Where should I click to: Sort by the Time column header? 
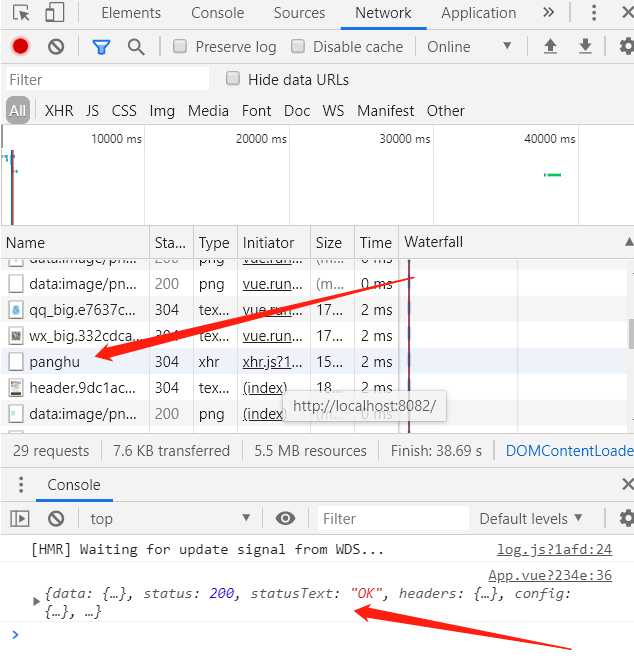pos(376,242)
